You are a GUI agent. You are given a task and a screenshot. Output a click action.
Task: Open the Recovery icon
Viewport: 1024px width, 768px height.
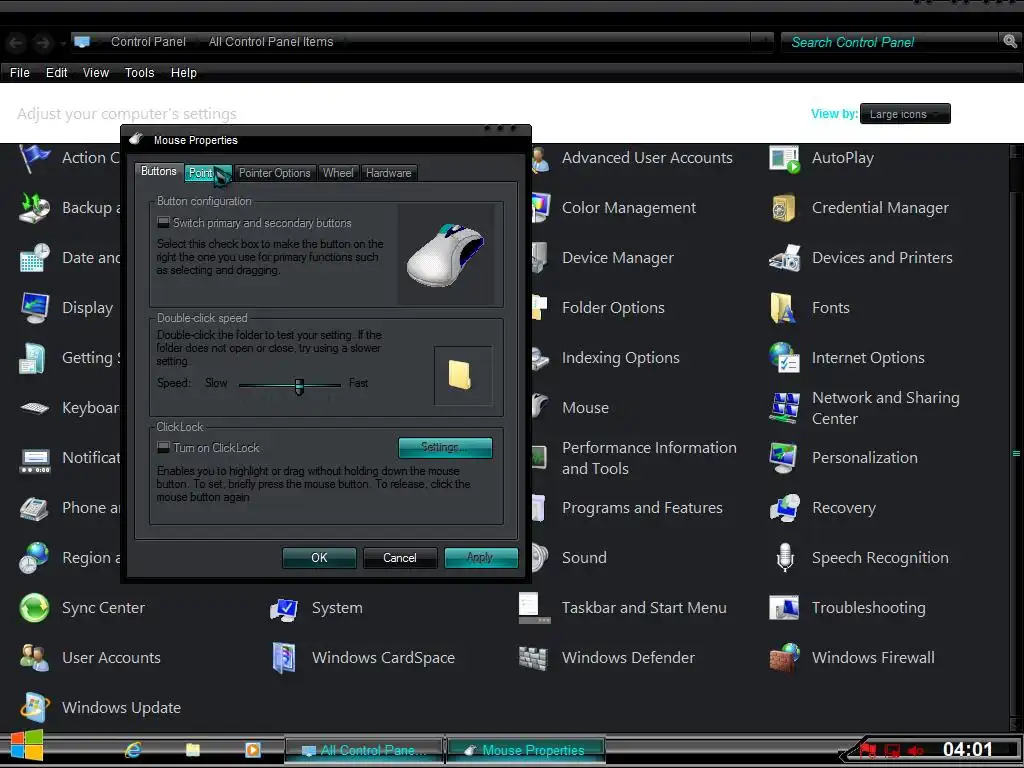784,508
